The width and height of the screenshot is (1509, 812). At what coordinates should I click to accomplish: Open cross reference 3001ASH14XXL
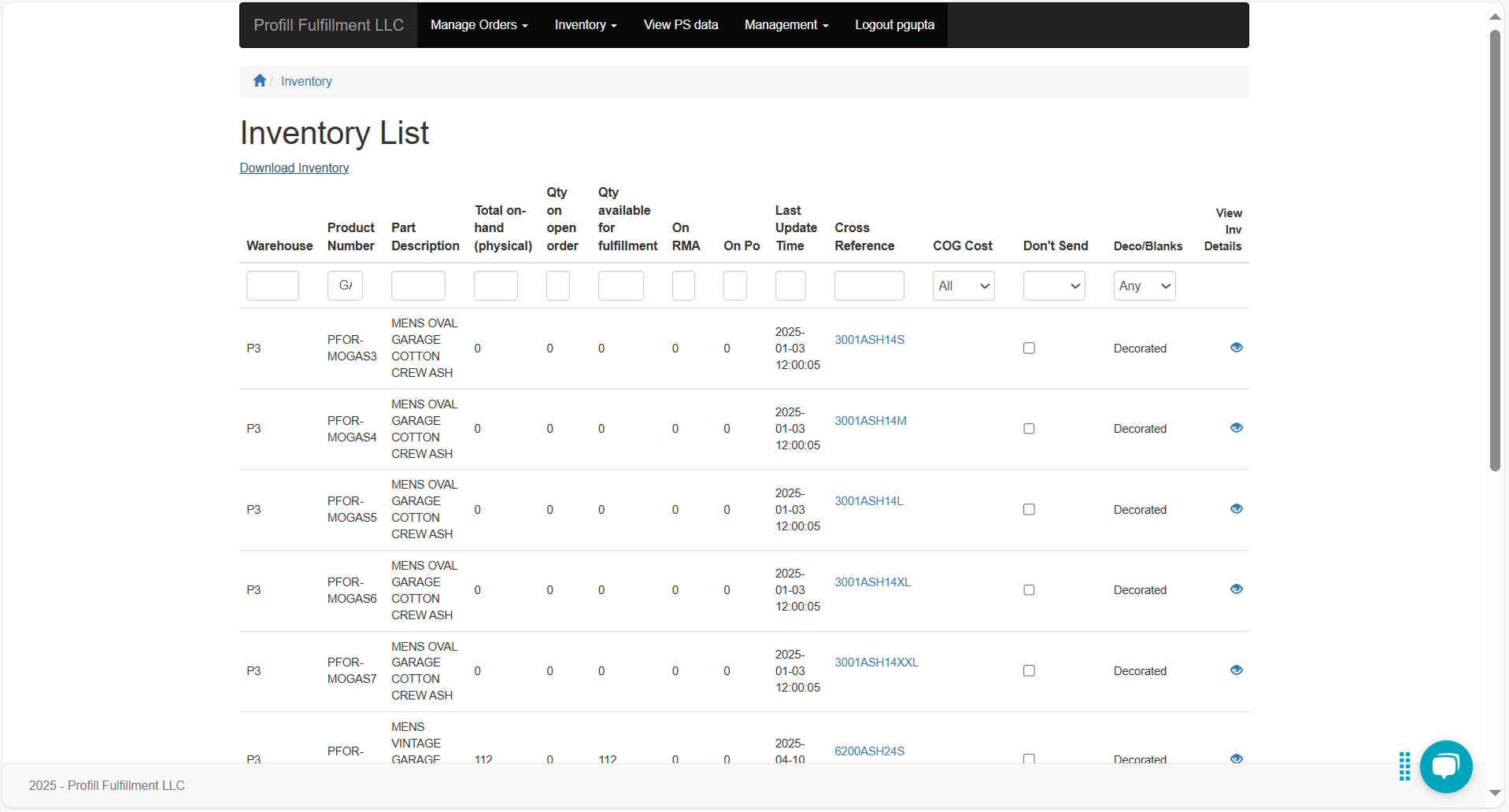click(877, 663)
